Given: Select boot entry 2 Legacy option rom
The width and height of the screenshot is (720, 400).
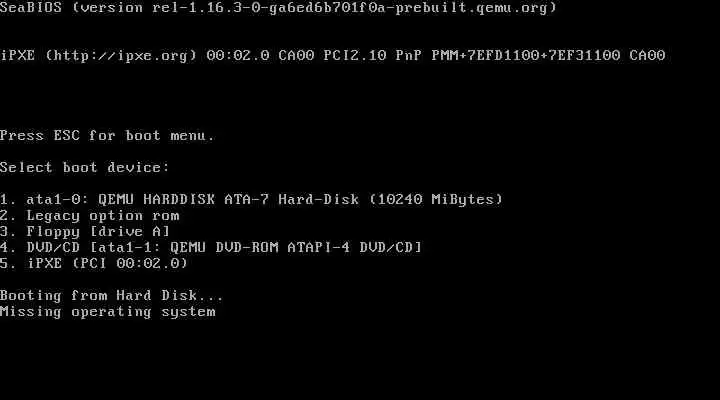Looking at the screenshot, I should point(90,215).
